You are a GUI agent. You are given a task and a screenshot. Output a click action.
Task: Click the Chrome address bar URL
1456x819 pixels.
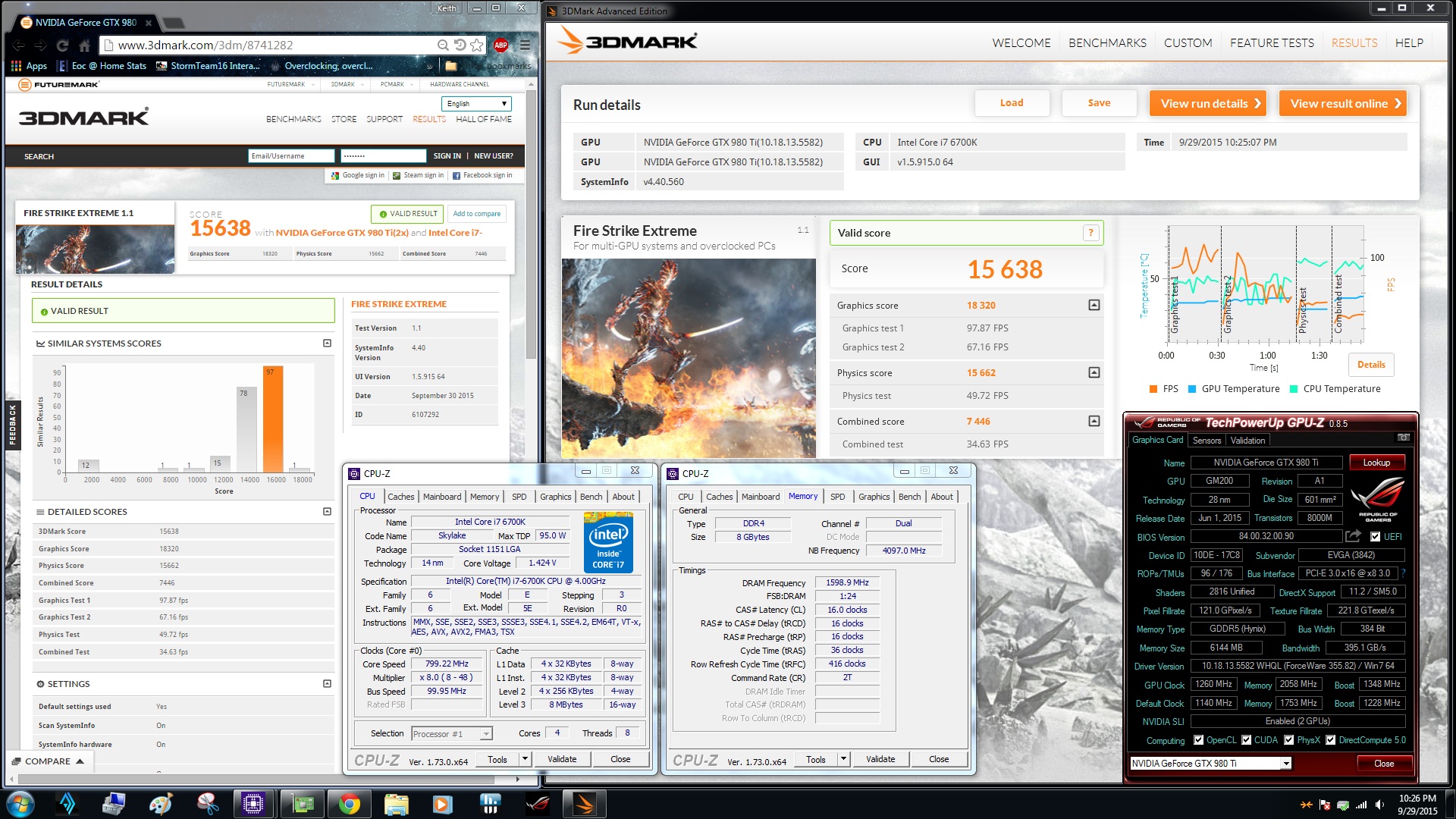tap(206, 45)
